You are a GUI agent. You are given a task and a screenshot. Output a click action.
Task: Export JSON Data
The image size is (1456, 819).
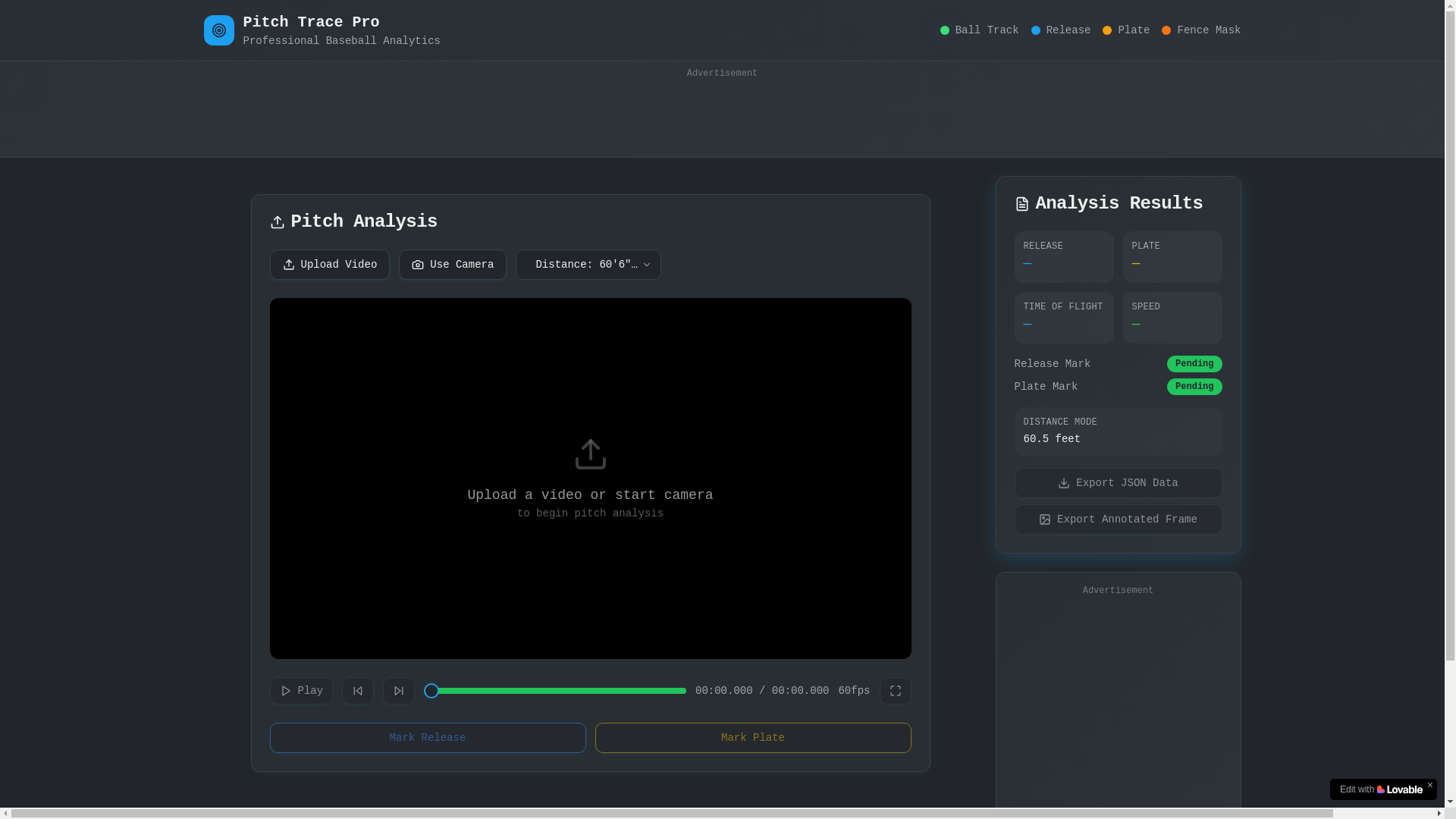1119,483
